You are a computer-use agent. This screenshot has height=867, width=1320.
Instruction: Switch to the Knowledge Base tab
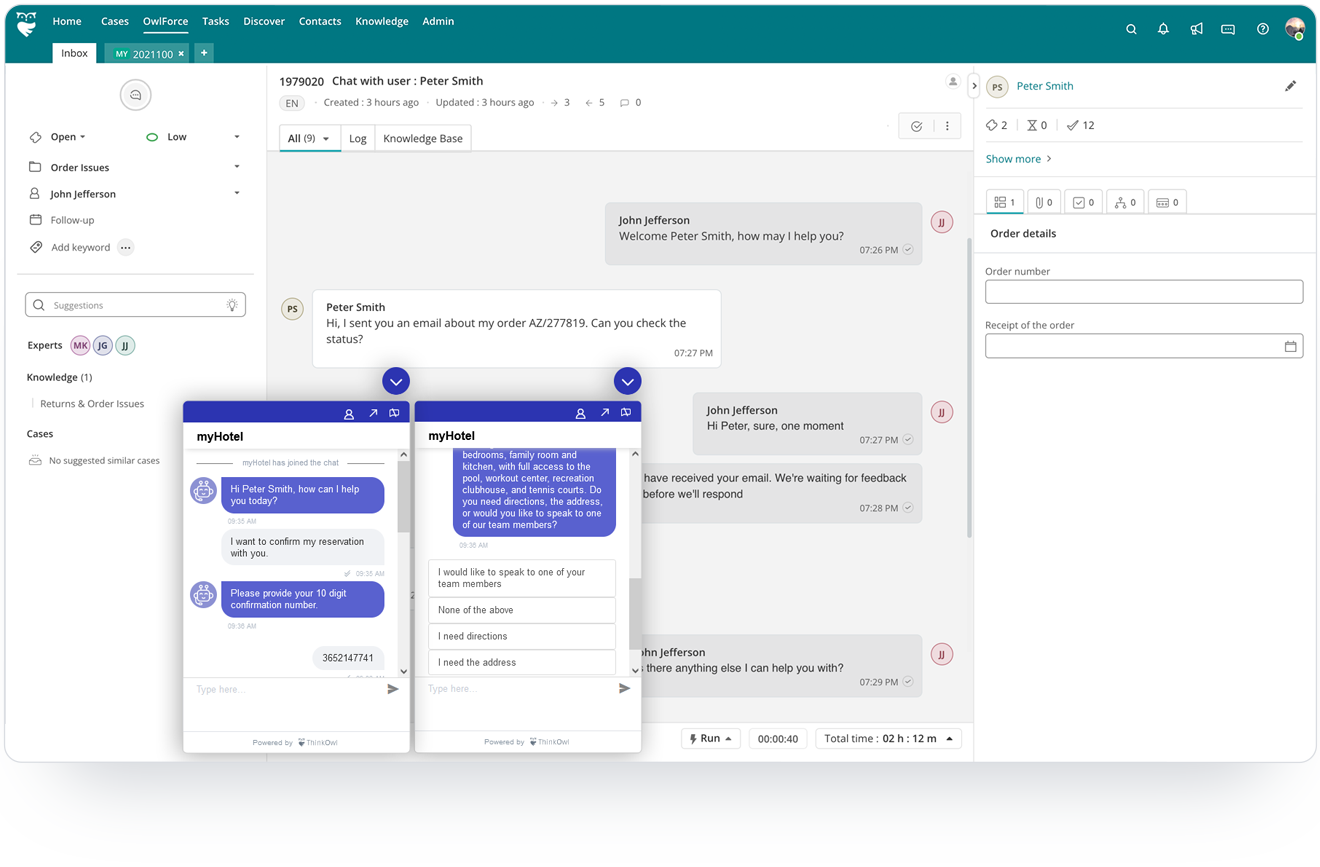click(x=422, y=139)
